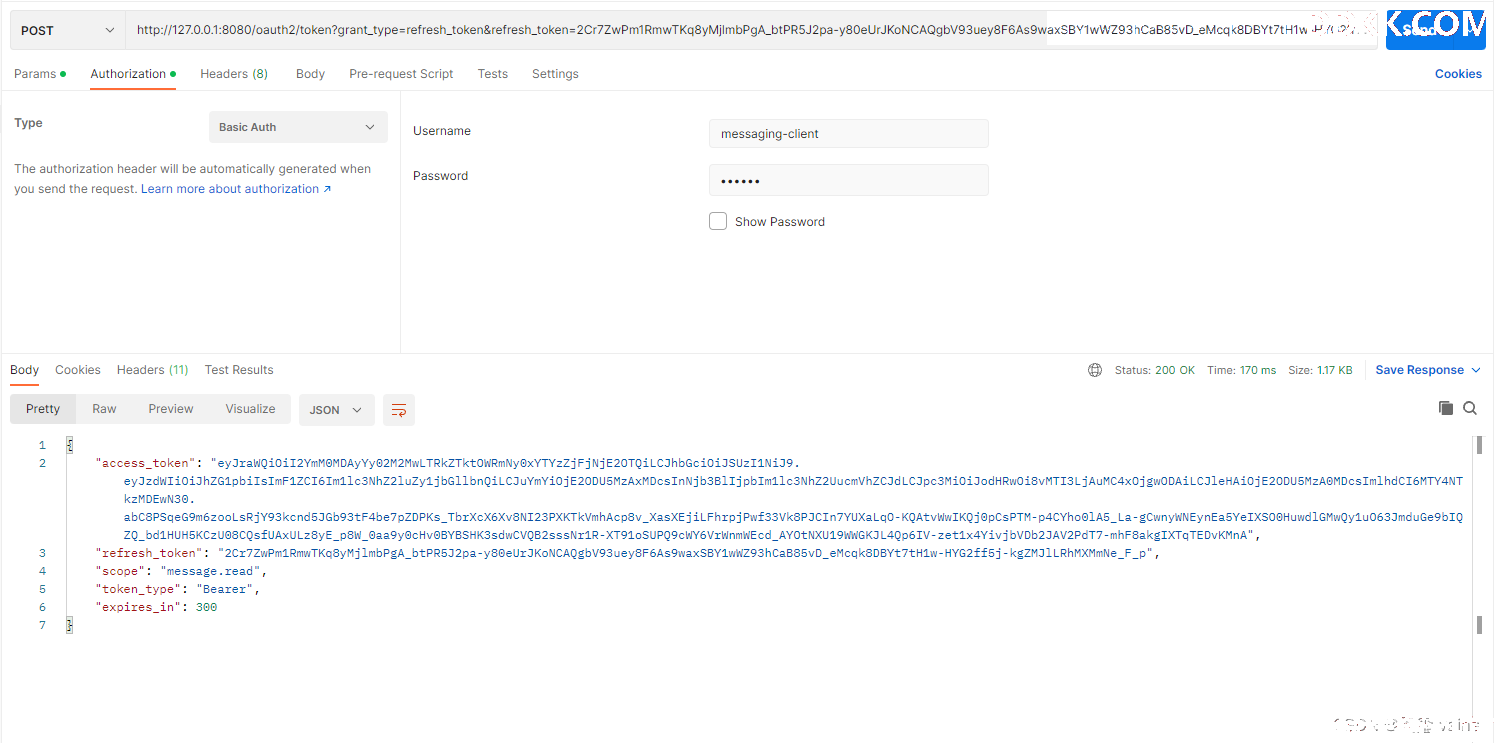
Task: Open the JSON format dropdown
Action: [x=337, y=410]
